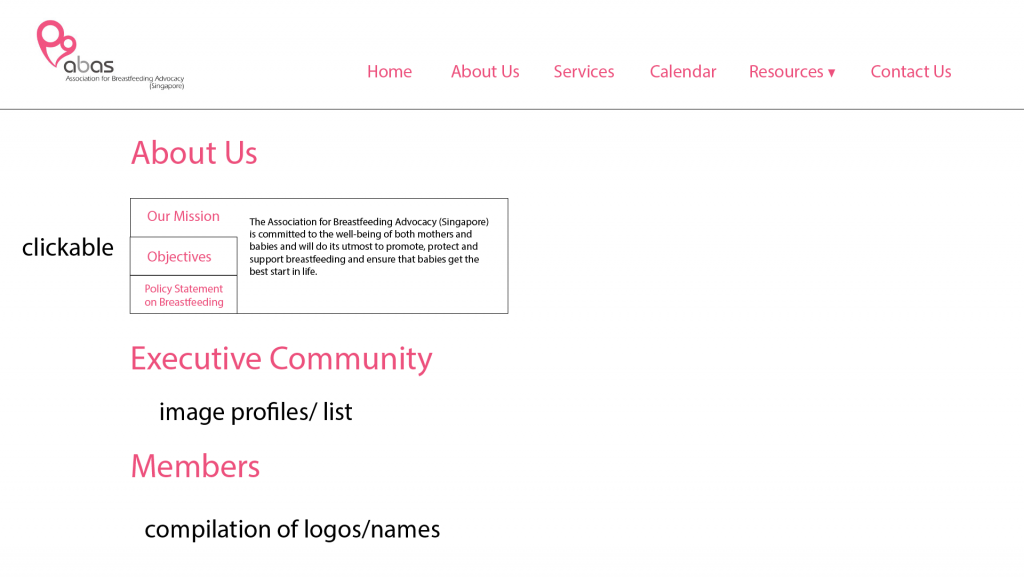Open About Us in the navigation bar
Viewport: 1024px width, 577px height.
tap(485, 72)
